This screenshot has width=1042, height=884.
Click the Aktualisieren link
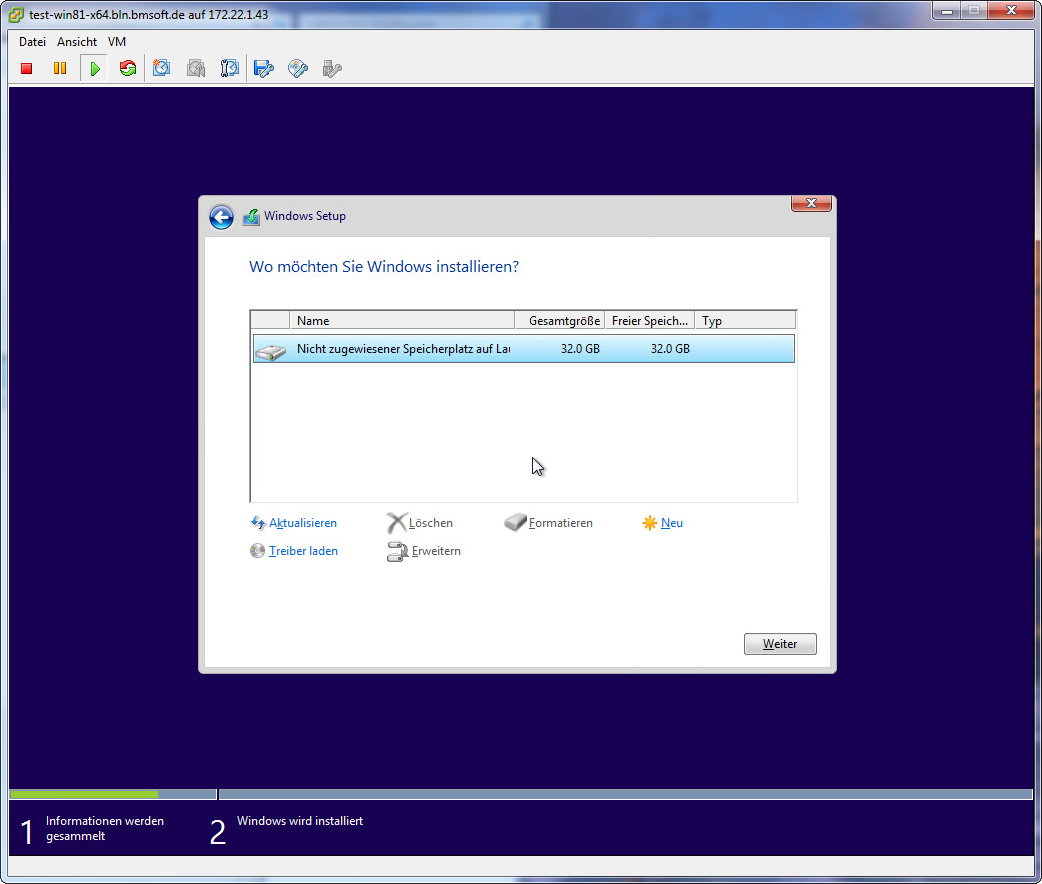(x=302, y=523)
